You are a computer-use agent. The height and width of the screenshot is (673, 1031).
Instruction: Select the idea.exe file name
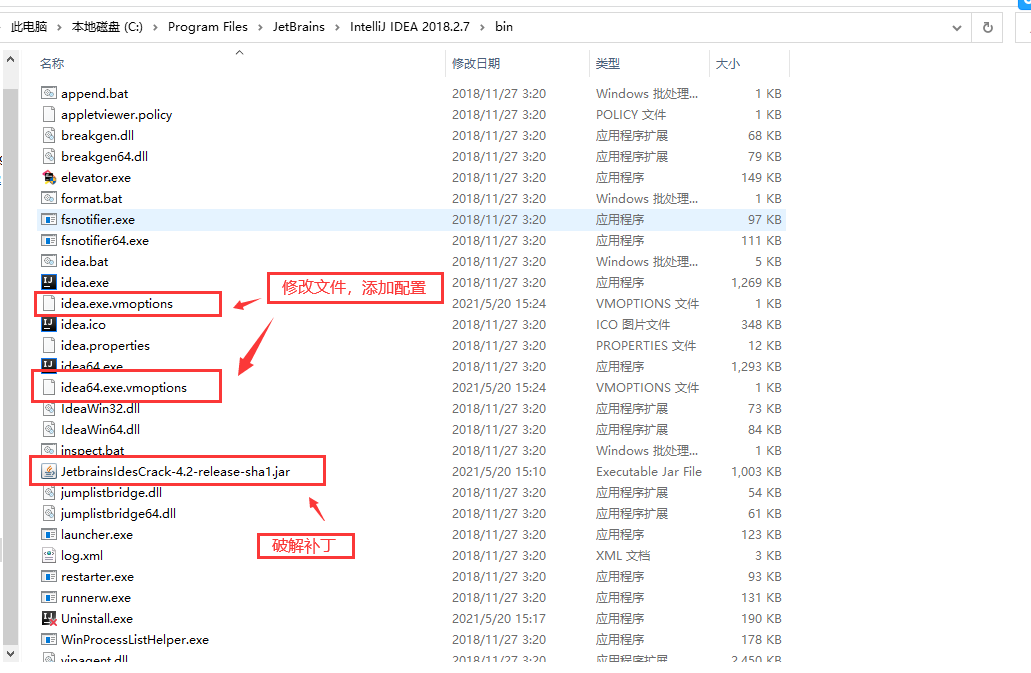(x=85, y=283)
